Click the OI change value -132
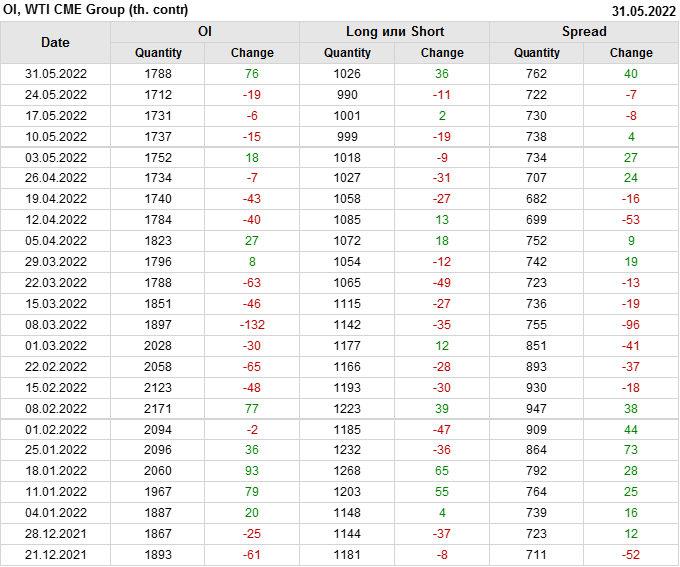Image resolution: width=680 pixels, height=567 pixels. (252, 325)
